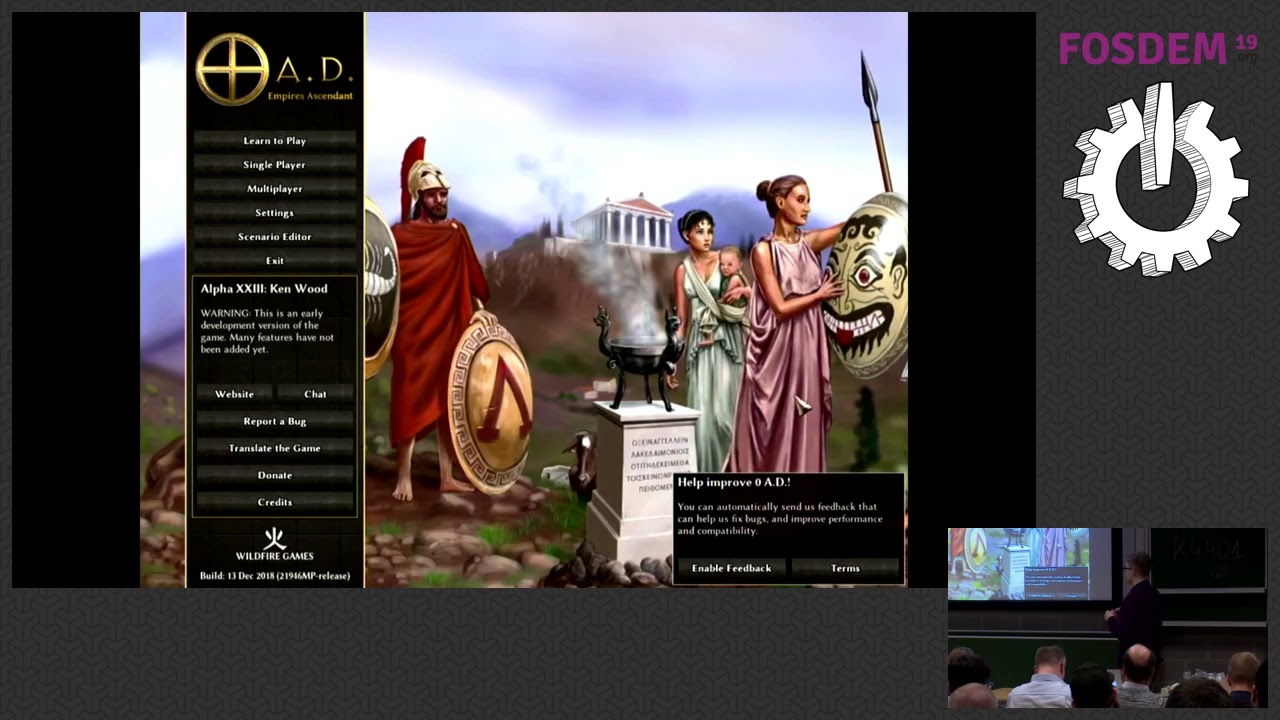Visit the Website button
Screen dimensions: 1280x720
point(234,394)
